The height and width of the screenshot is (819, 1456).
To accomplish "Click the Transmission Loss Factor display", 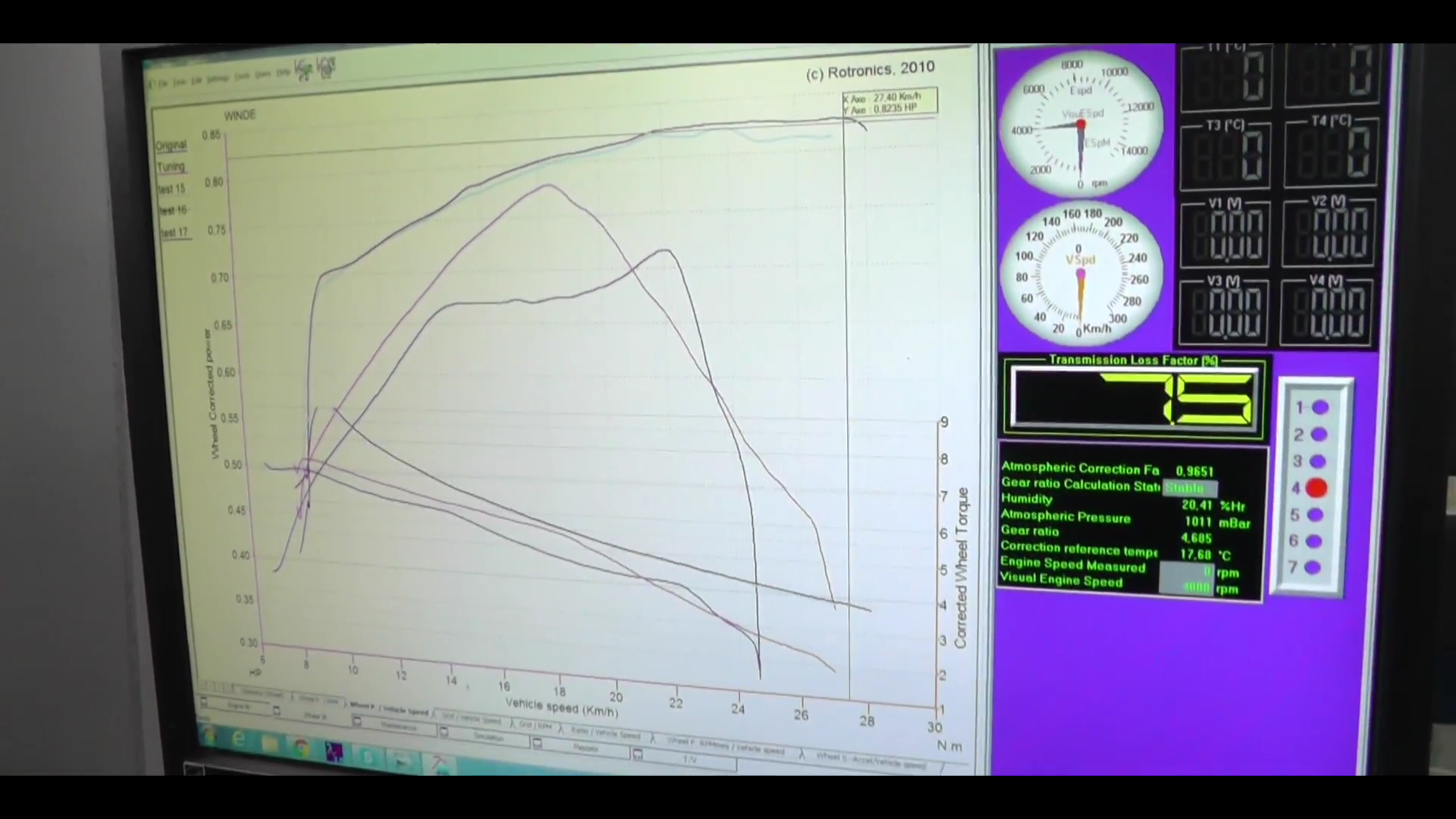I will (1135, 397).
